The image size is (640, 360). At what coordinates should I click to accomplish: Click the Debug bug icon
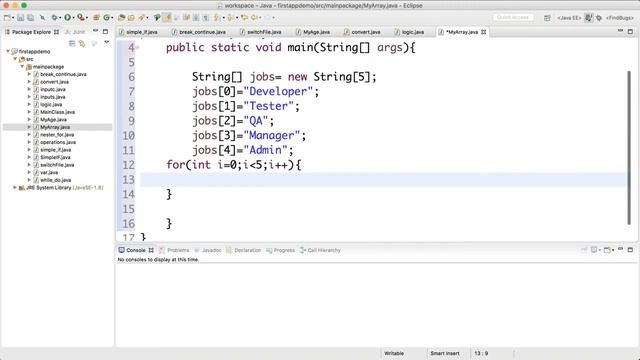coord(54,18)
